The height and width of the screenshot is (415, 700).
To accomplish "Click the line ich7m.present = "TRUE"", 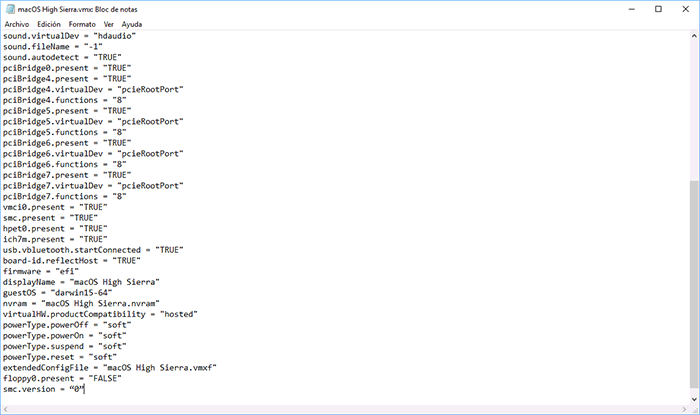I will (x=55, y=239).
